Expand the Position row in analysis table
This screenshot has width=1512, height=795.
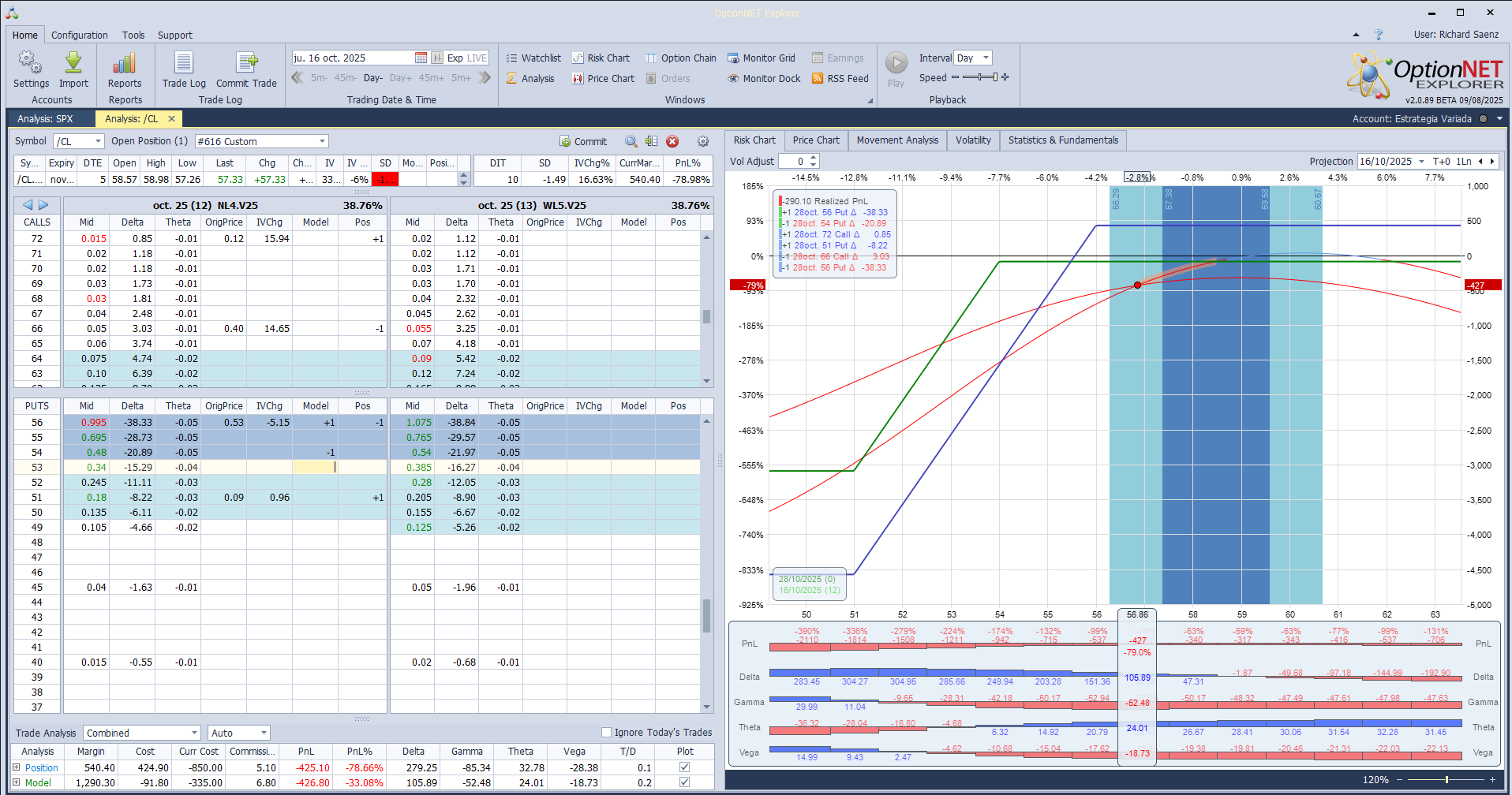16,767
